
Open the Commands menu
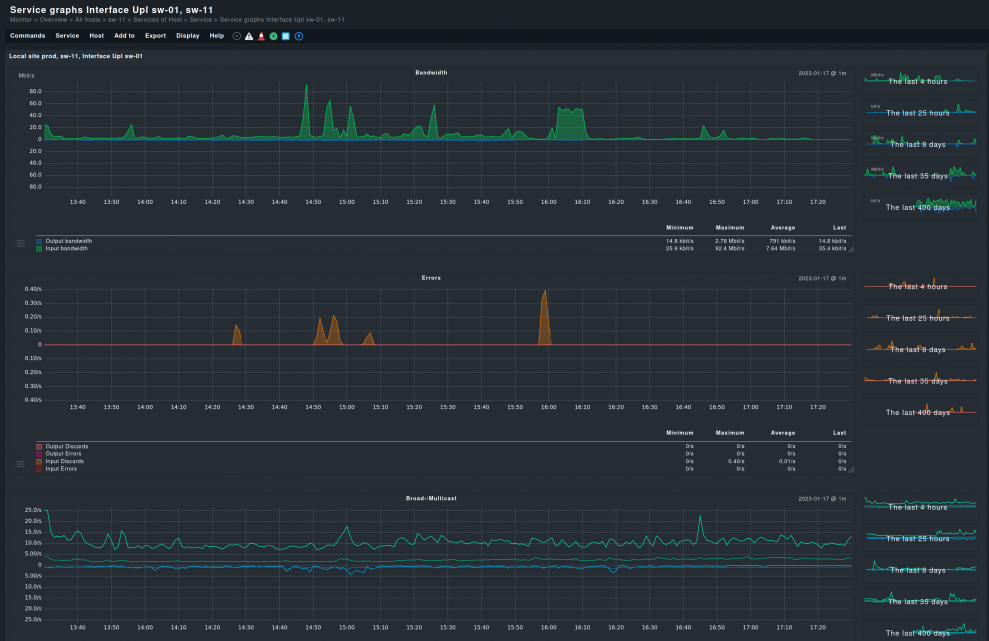27,36
